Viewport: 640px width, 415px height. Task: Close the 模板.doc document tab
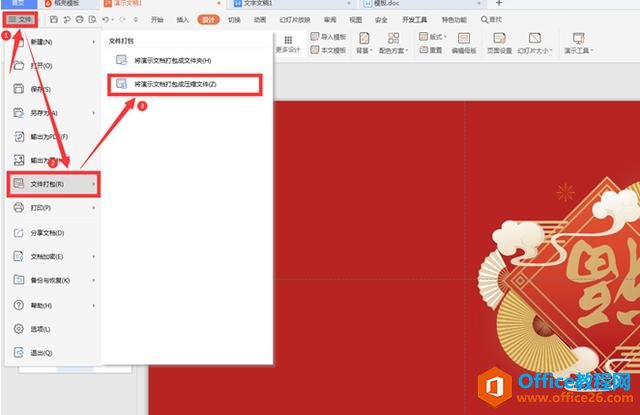click(x=478, y=3)
